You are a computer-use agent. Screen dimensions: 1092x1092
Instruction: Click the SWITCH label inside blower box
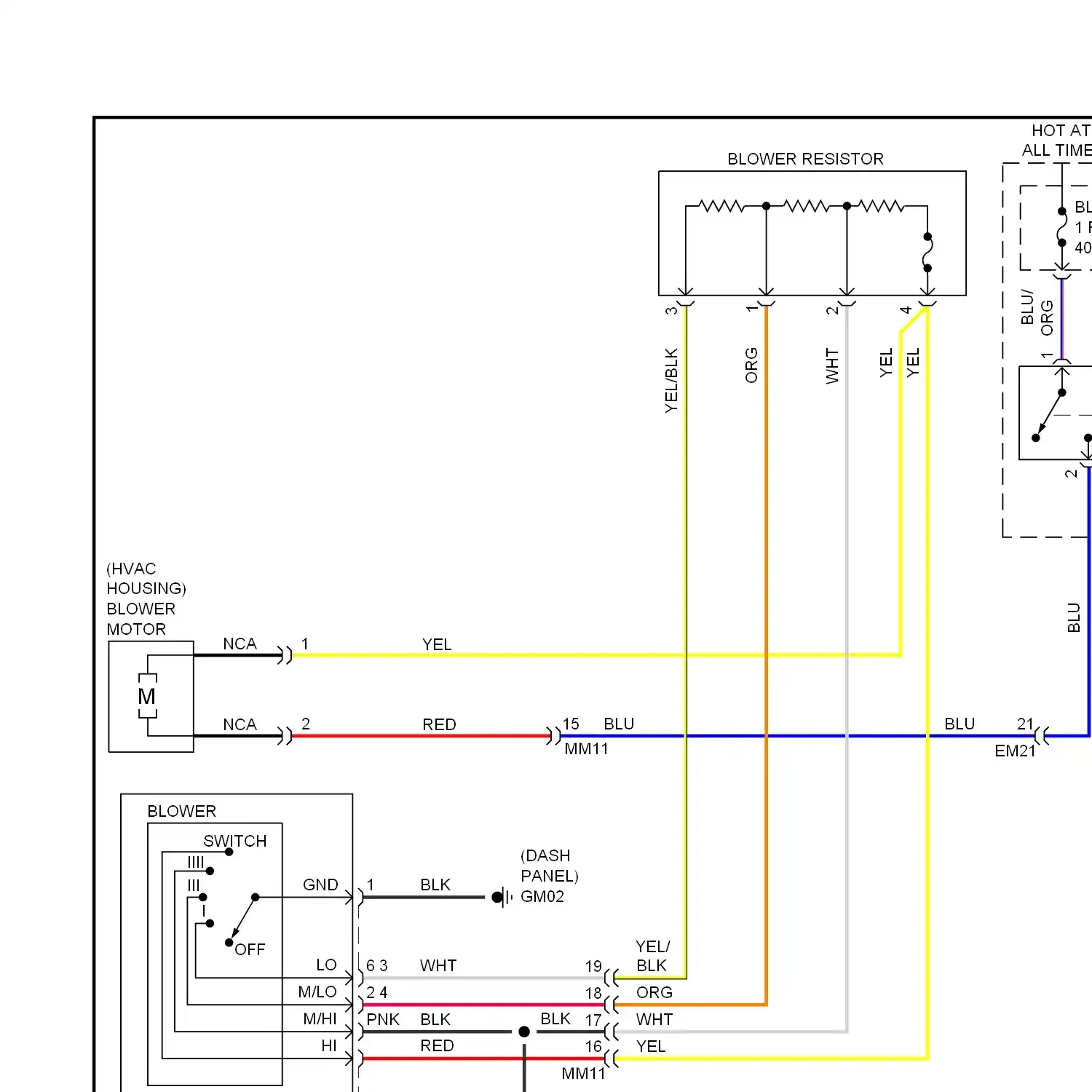click(x=234, y=841)
